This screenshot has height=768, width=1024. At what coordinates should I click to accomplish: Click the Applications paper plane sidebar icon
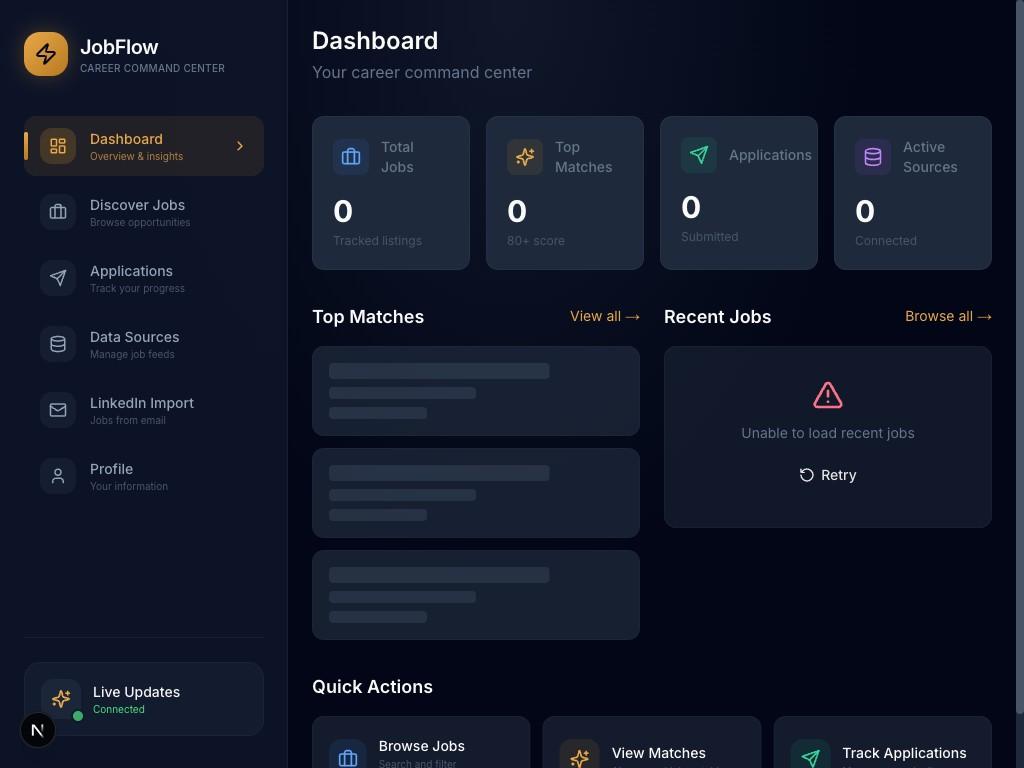(58, 278)
